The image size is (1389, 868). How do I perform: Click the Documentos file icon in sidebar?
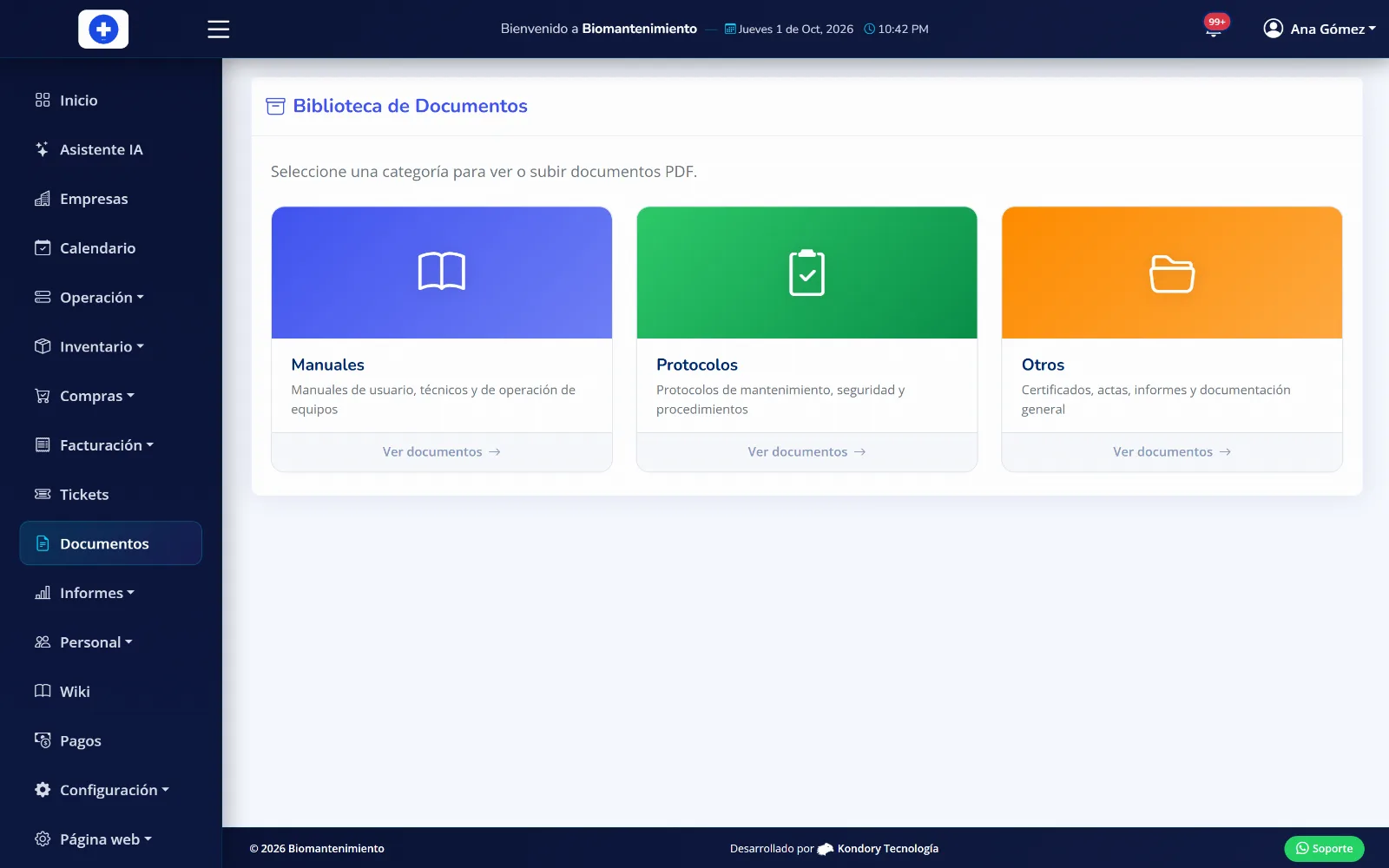[x=43, y=543]
